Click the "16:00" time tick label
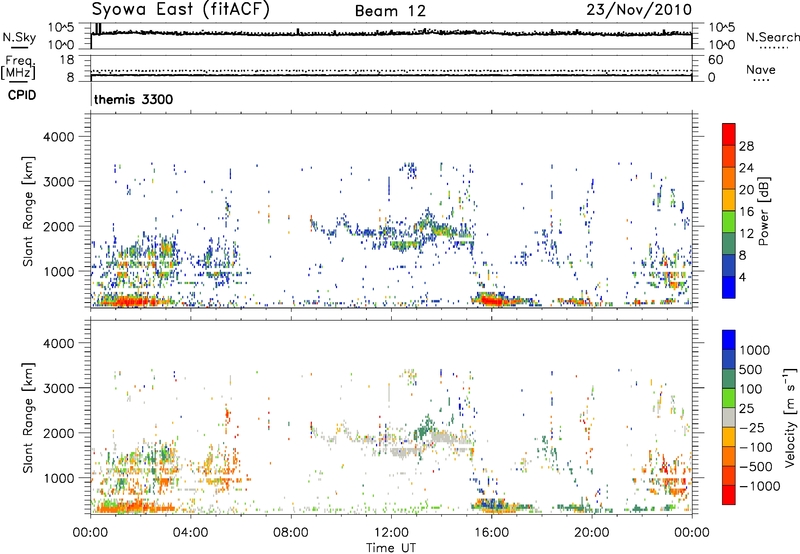 [x=491, y=533]
